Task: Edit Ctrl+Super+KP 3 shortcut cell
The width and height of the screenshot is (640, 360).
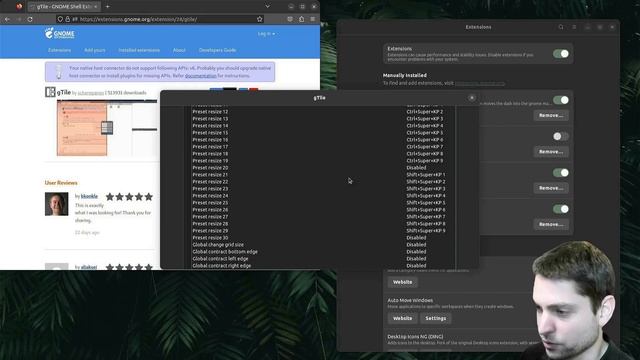Action: 424,119
